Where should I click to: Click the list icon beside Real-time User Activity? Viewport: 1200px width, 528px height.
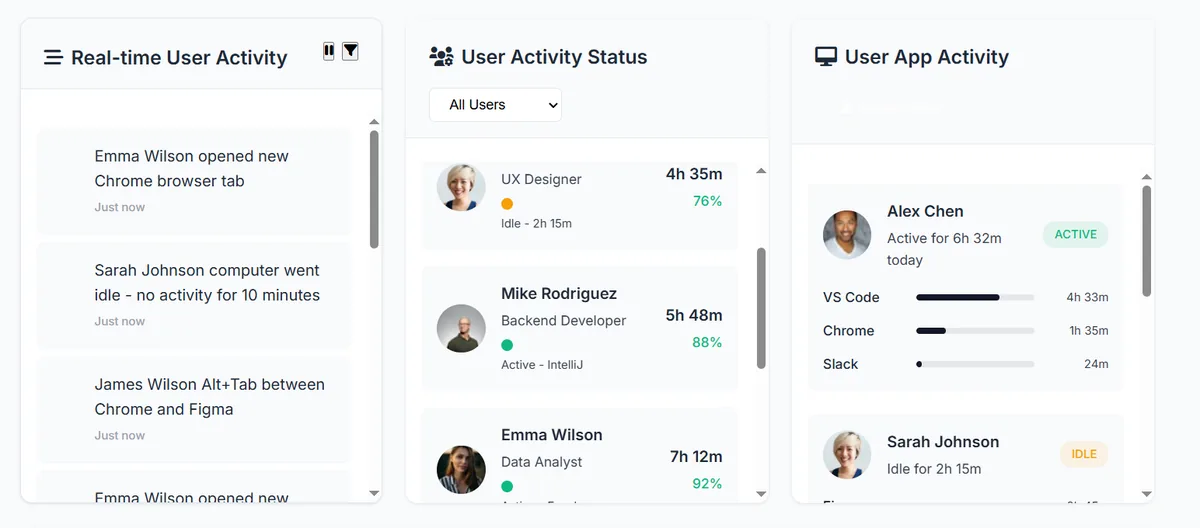pos(53,58)
